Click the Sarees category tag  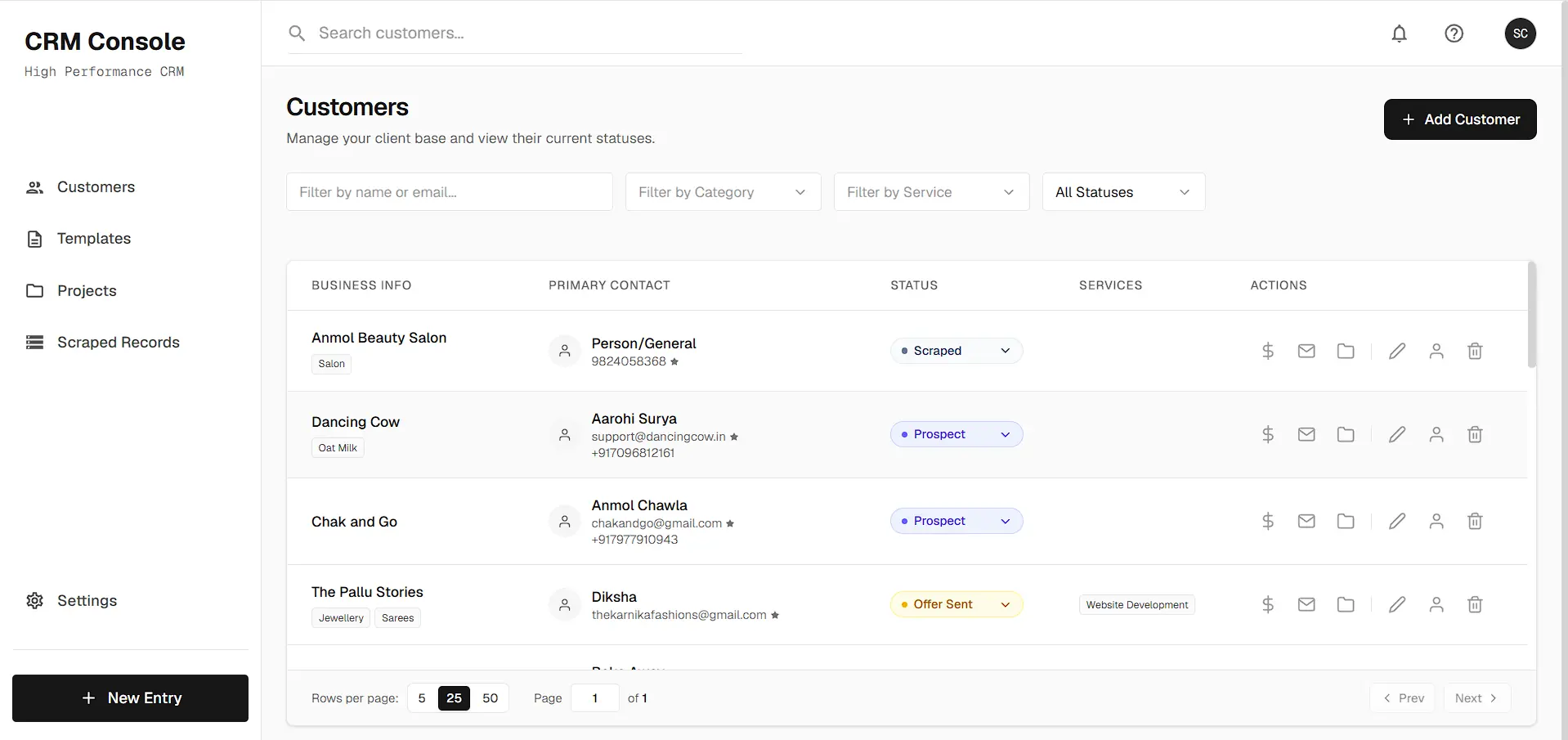(x=398, y=618)
